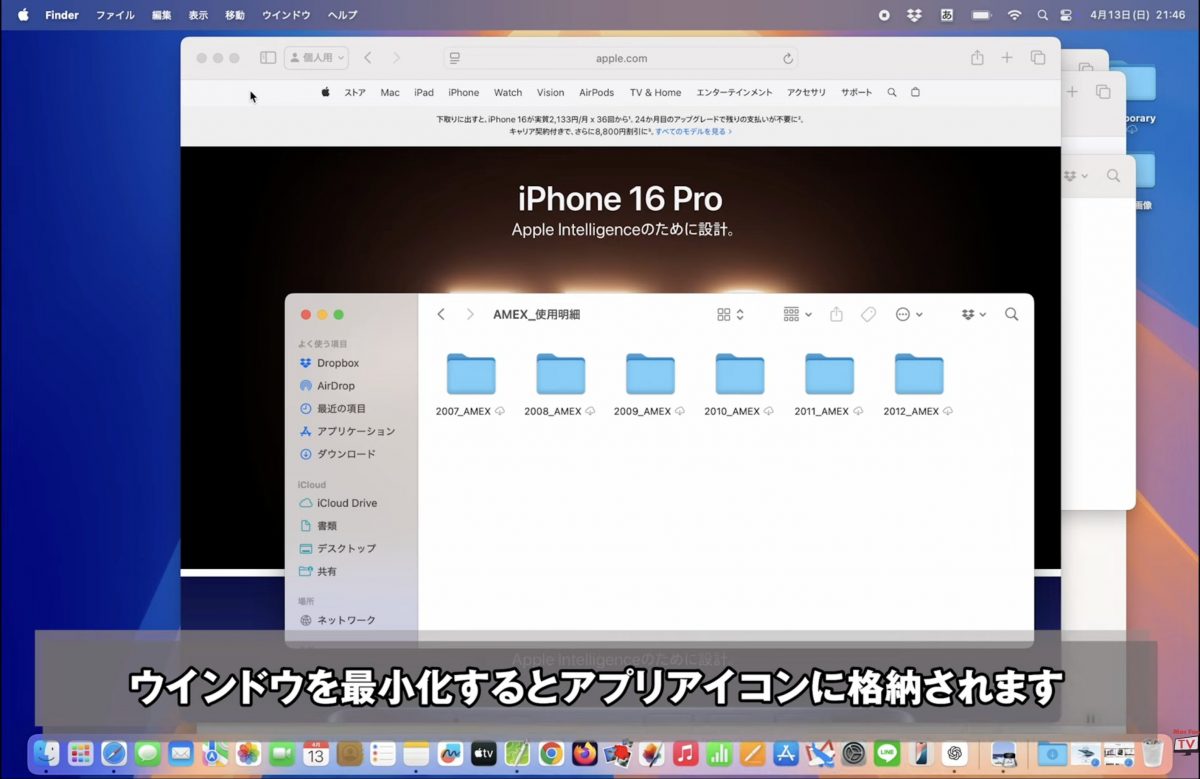
Task: Click Wi-Fi icon in menu bar
Action: [1015, 15]
